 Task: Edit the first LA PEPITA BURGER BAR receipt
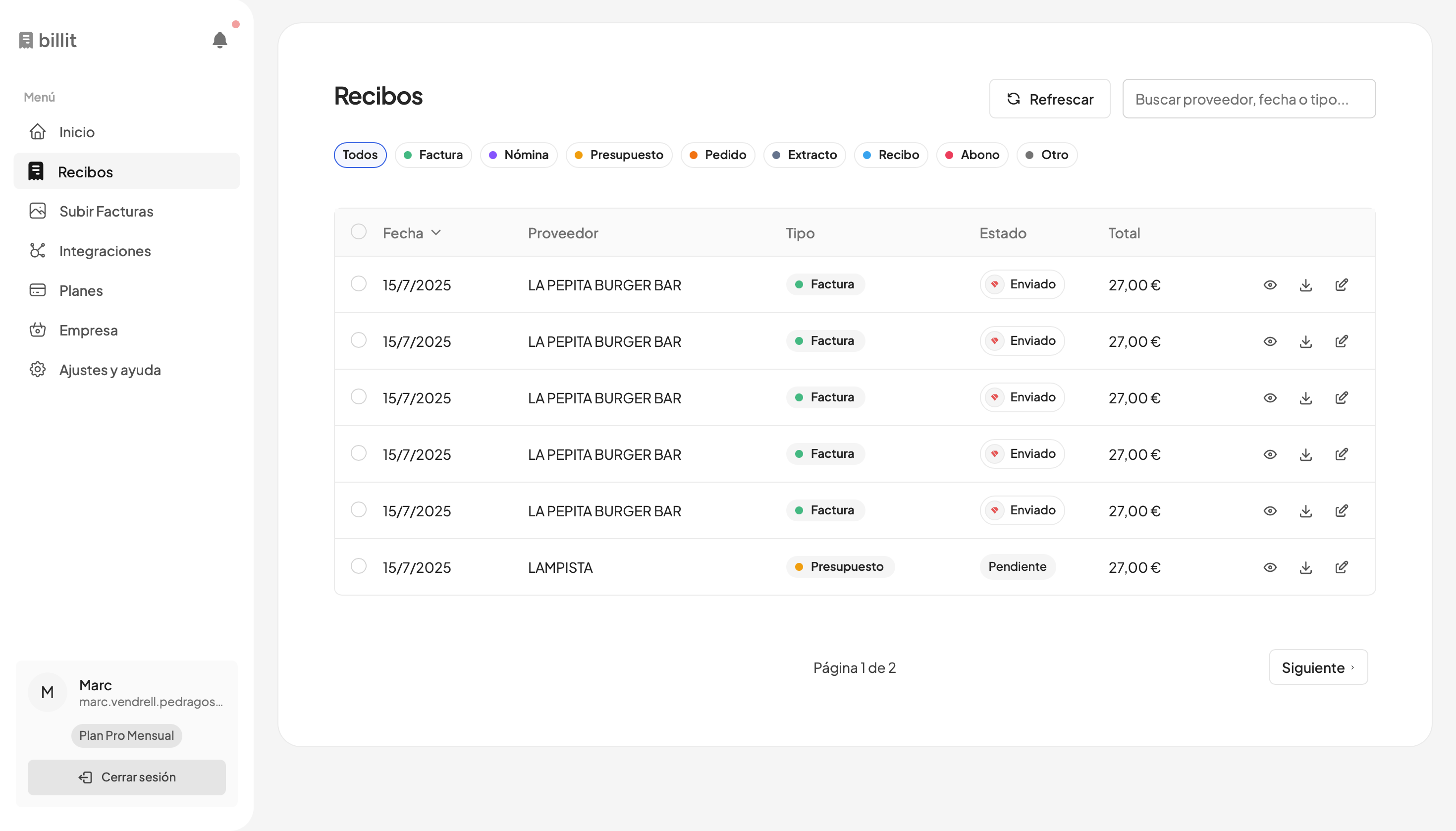(x=1342, y=284)
